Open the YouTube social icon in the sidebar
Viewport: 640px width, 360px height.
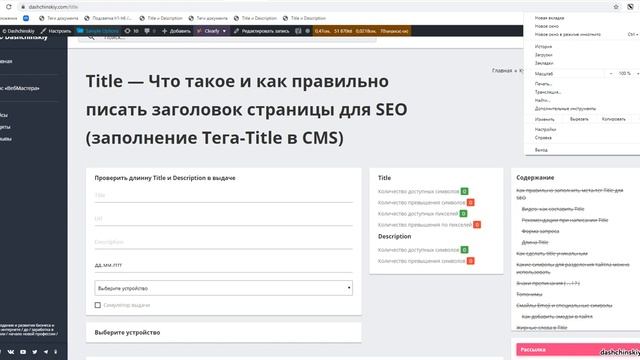tap(23, 352)
